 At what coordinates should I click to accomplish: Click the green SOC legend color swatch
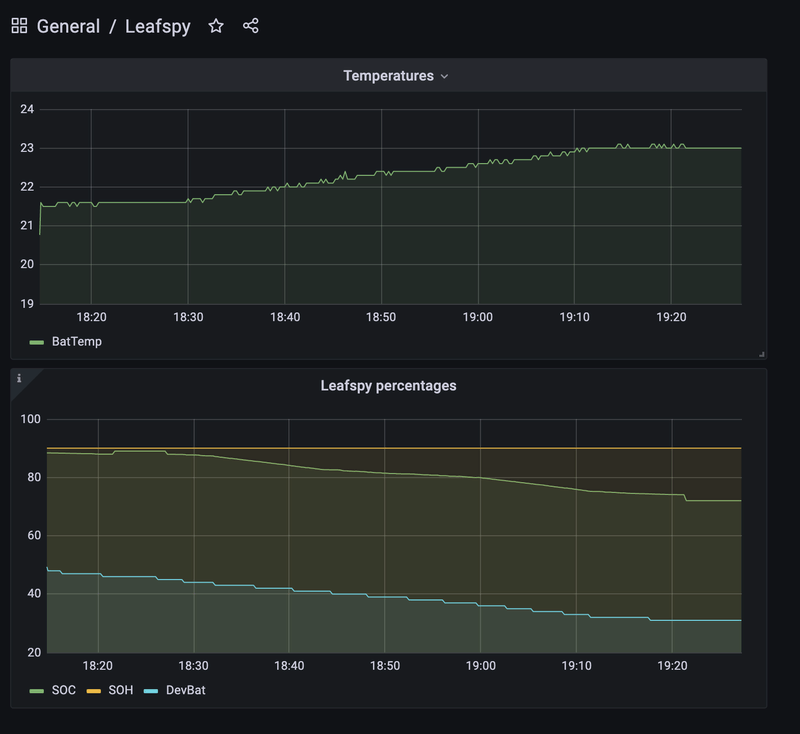coord(37,690)
